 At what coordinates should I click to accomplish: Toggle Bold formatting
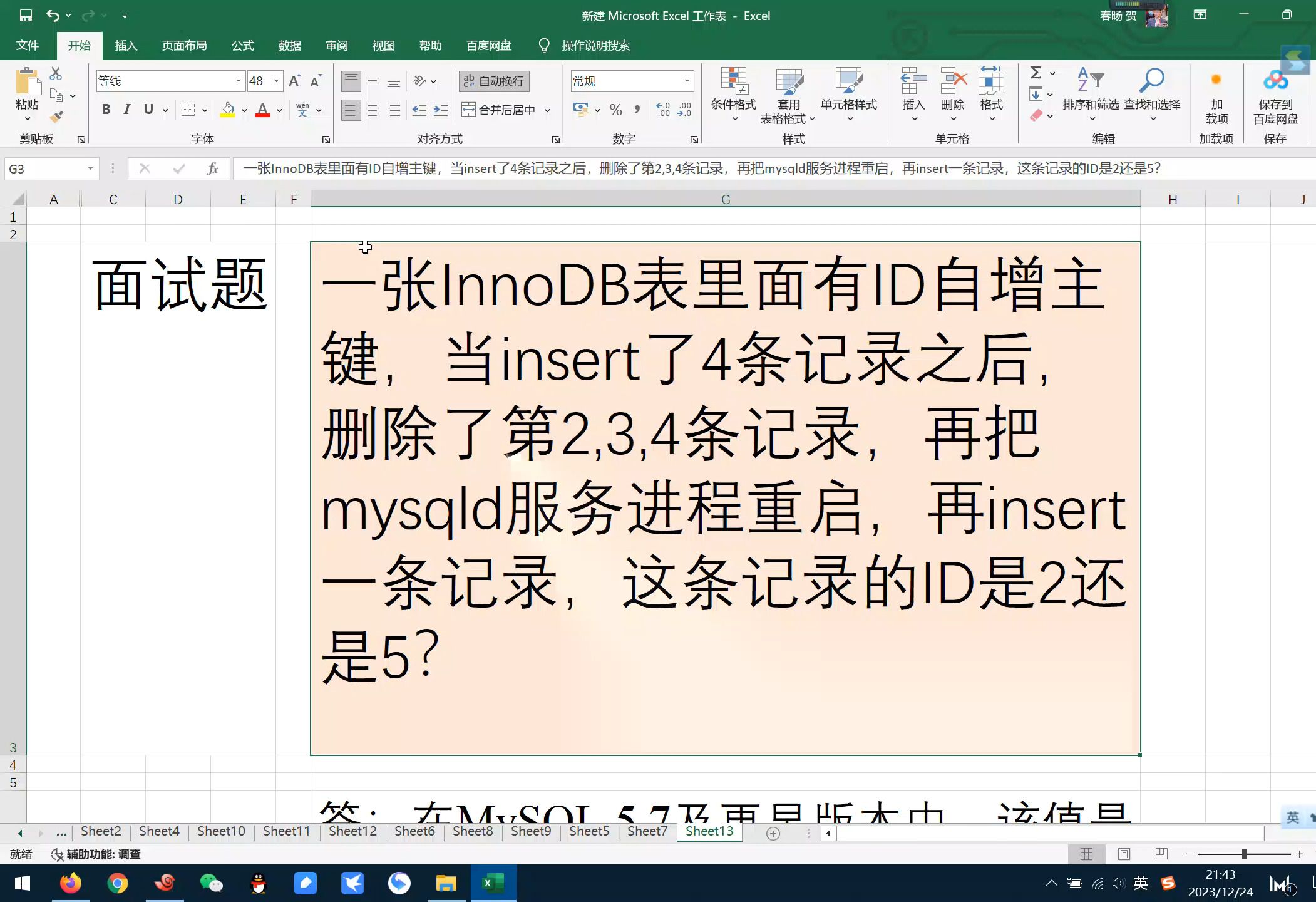tap(106, 110)
